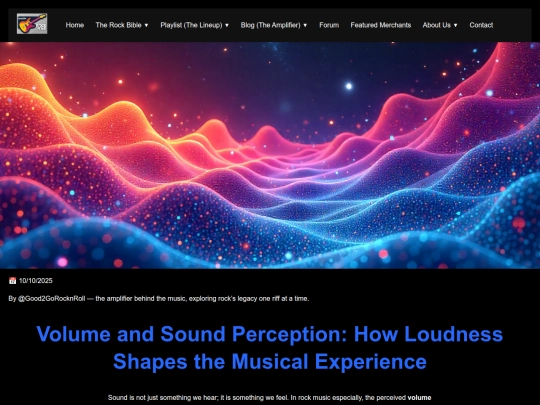The width and height of the screenshot is (540, 405).
Task: Expand The Rock Bible dropdown arrow
Action: 146,25
